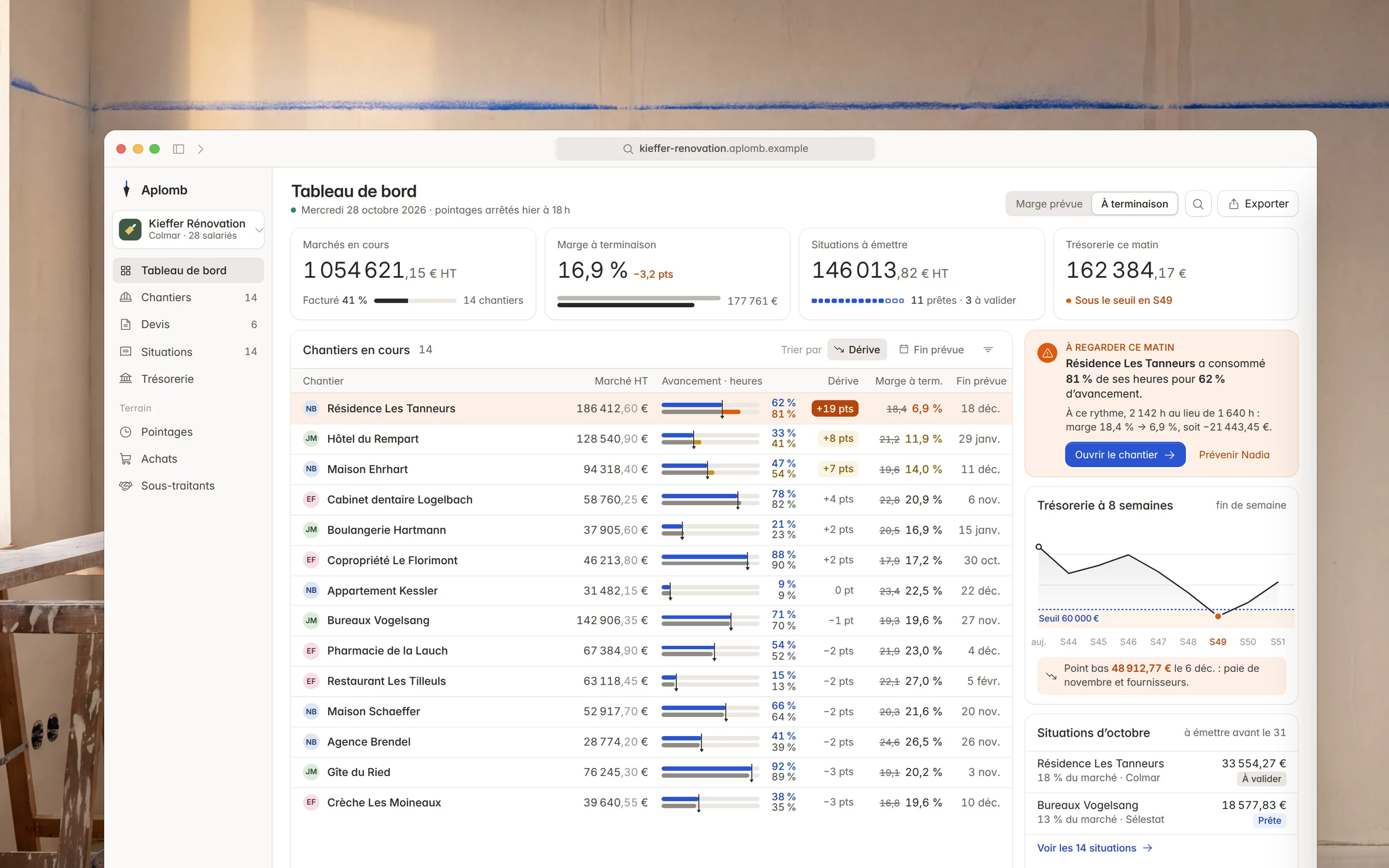Select the Pharmacie de la Lauch row
Viewport: 1389px width, 868px height.
pos(651,650)
